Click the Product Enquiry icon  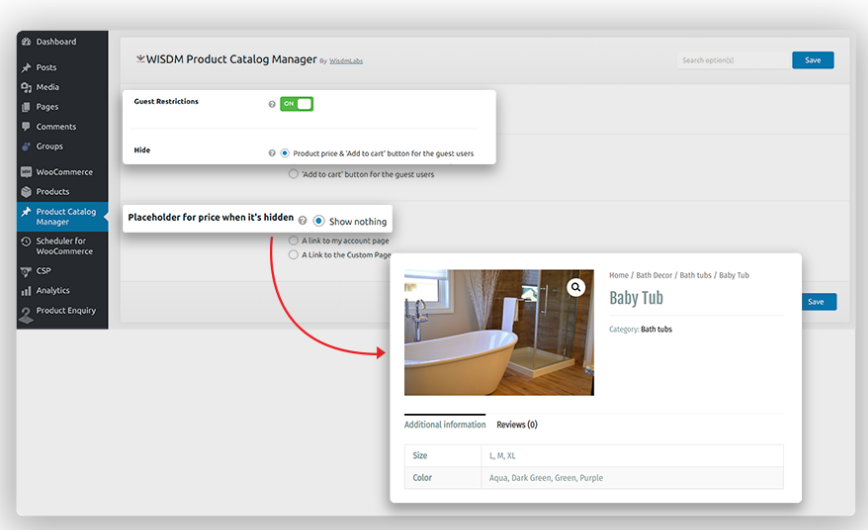(26, 316)
